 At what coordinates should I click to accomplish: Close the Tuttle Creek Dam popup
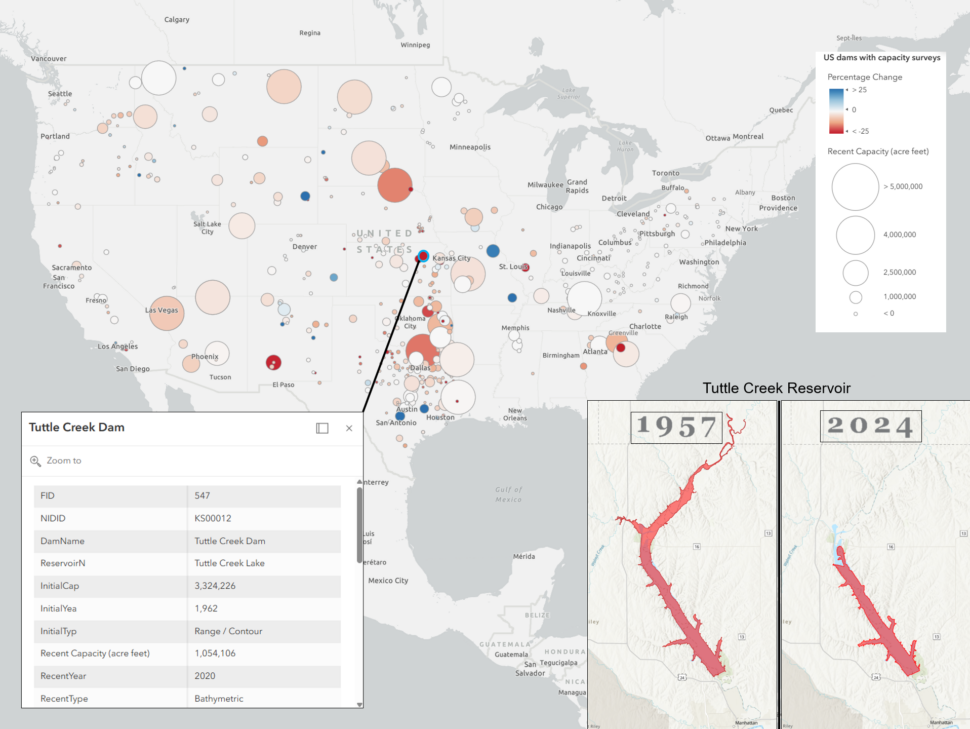[x=349, y=428]
